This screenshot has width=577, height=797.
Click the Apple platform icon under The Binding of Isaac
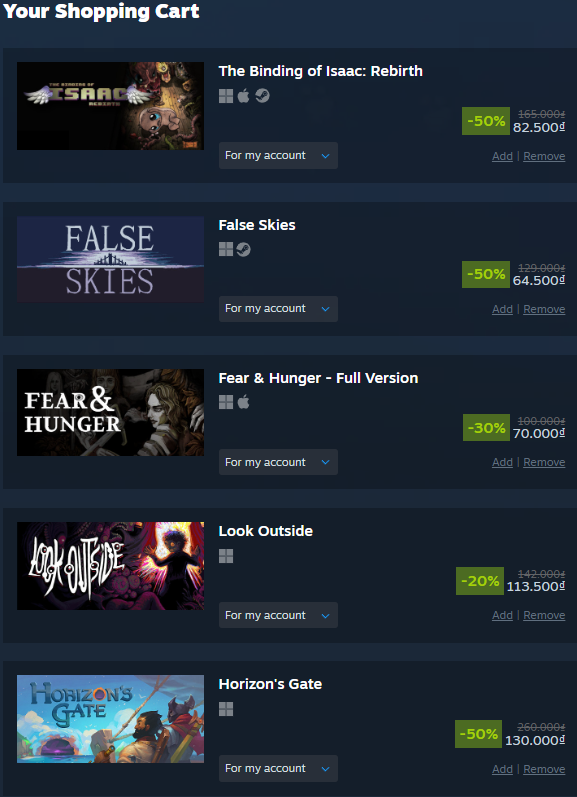coord(244,95)
